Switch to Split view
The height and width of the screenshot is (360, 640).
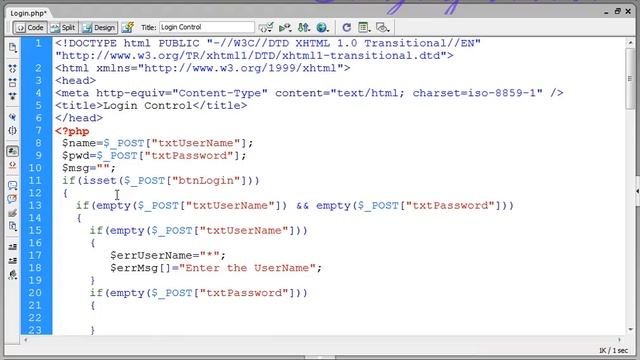(x=63, y=27)
